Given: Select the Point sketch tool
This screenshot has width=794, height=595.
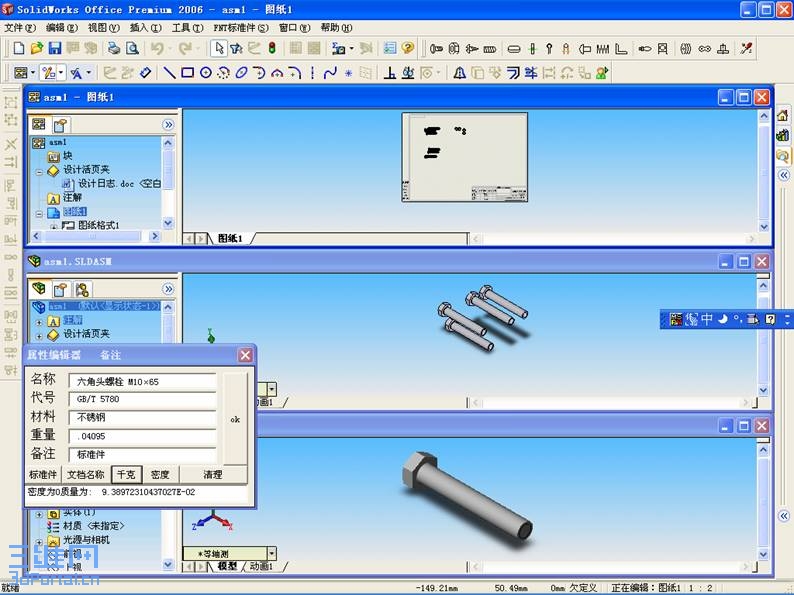Looking at the screenshot, I should [x=348, y=73].
